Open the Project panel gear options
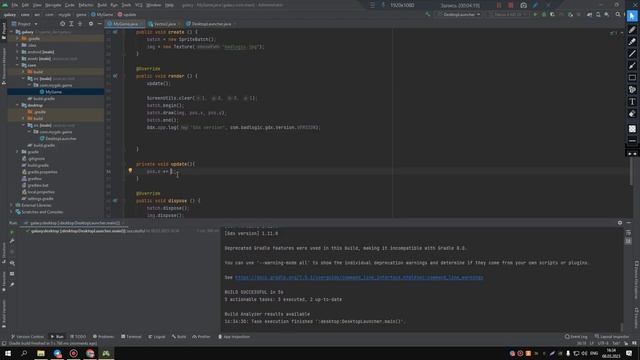 [91, 24]
